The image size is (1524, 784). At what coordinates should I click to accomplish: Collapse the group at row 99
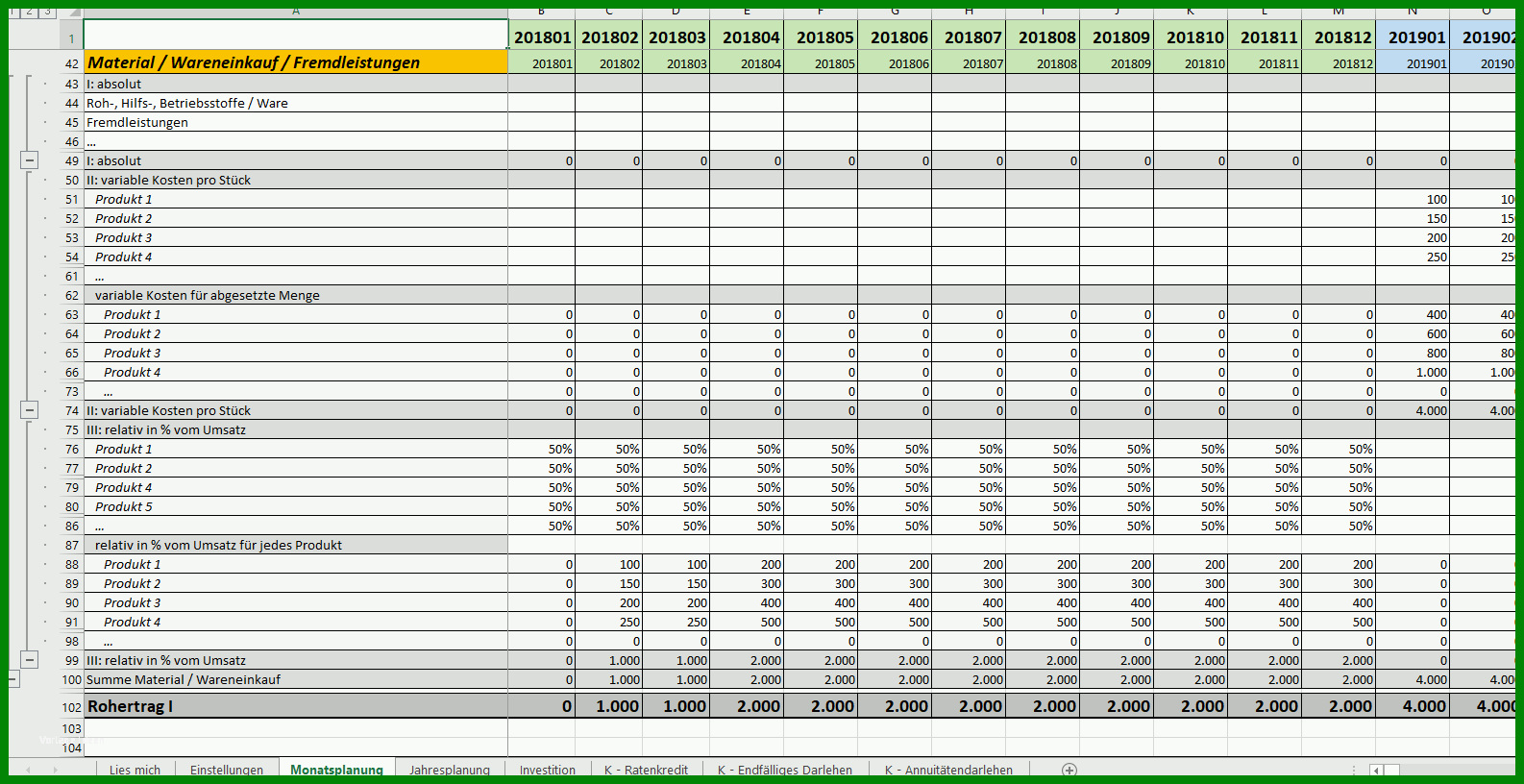click(30, 660)
